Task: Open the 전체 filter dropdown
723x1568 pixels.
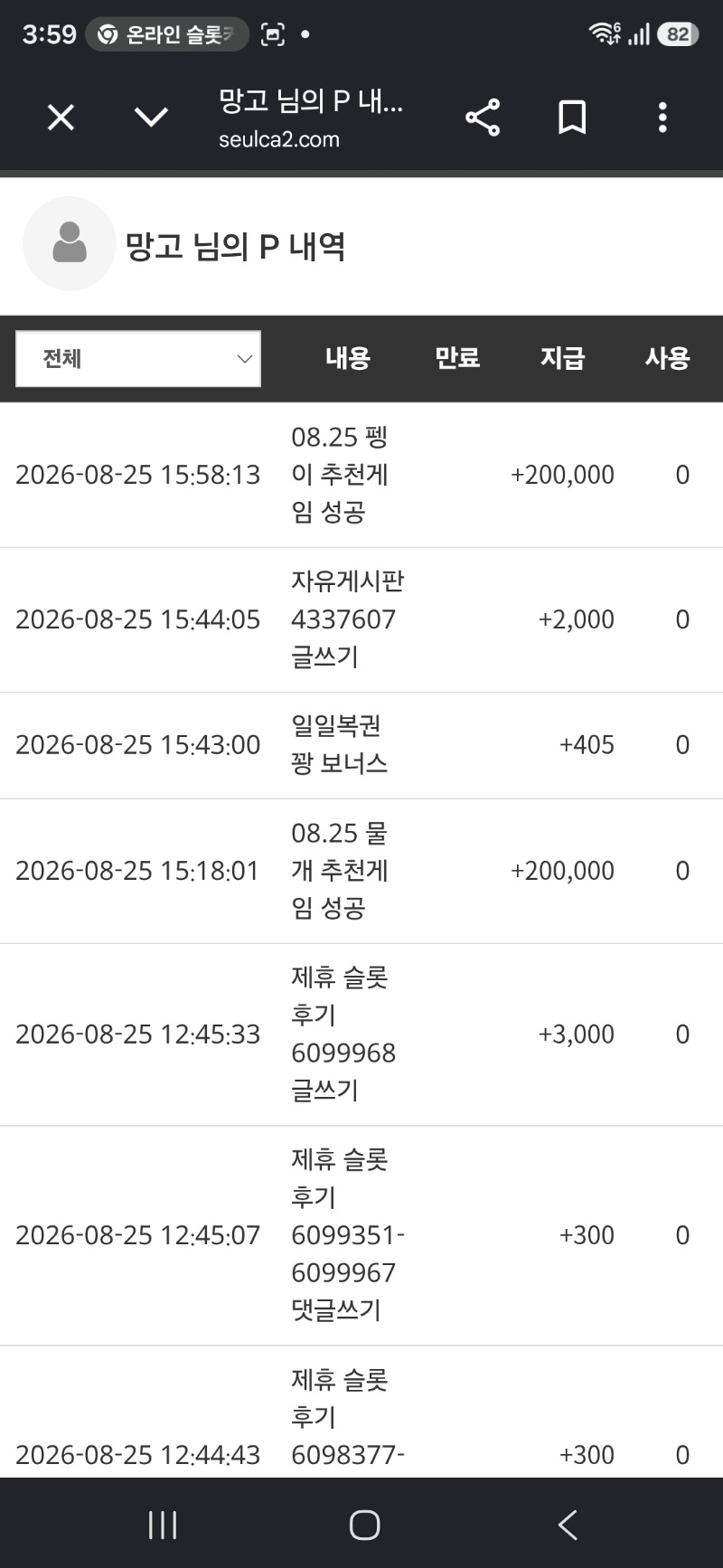Action: click(138, 359)
